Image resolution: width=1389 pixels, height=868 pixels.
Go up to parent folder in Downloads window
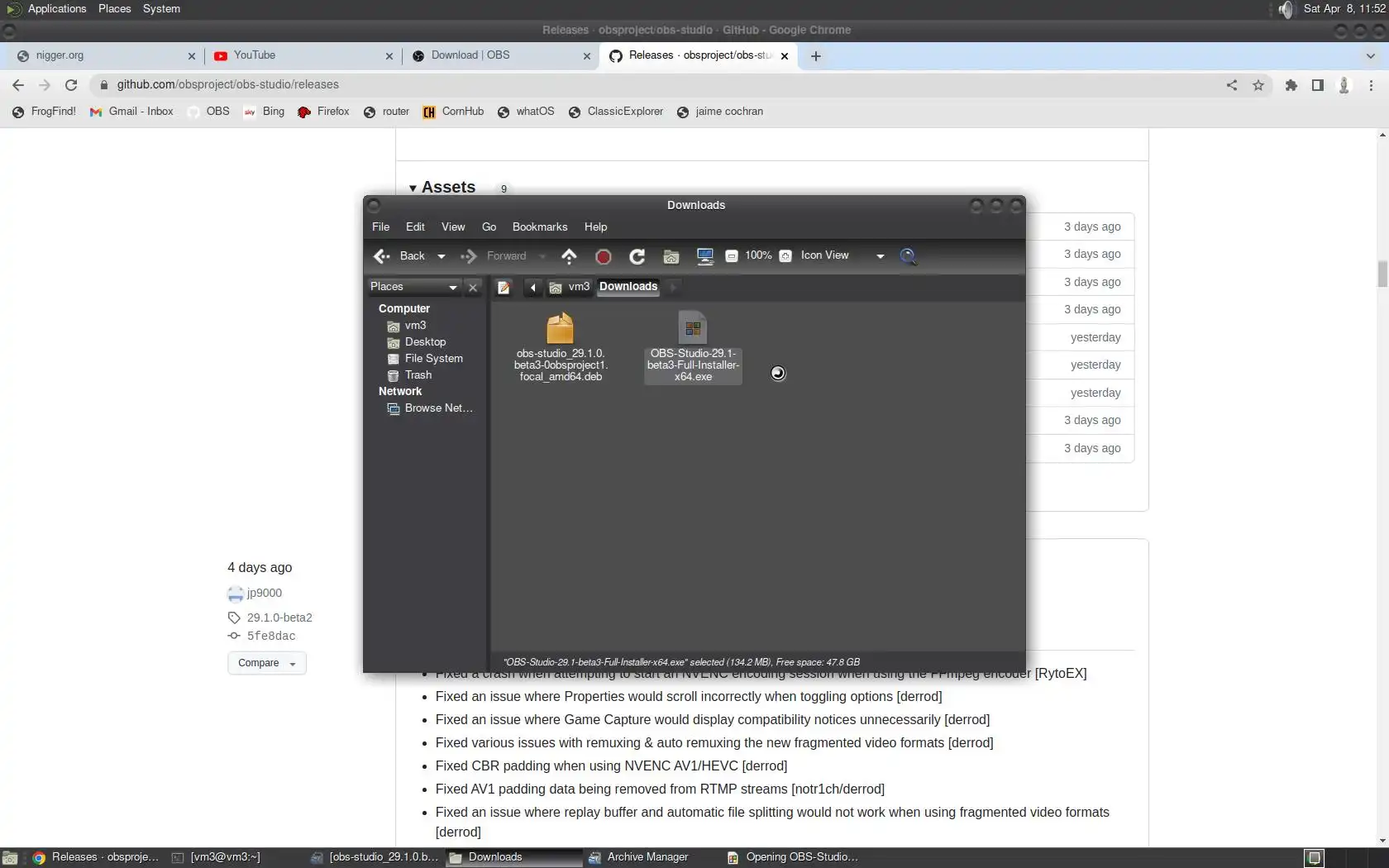pyautogui.click(x=569, y=256)
